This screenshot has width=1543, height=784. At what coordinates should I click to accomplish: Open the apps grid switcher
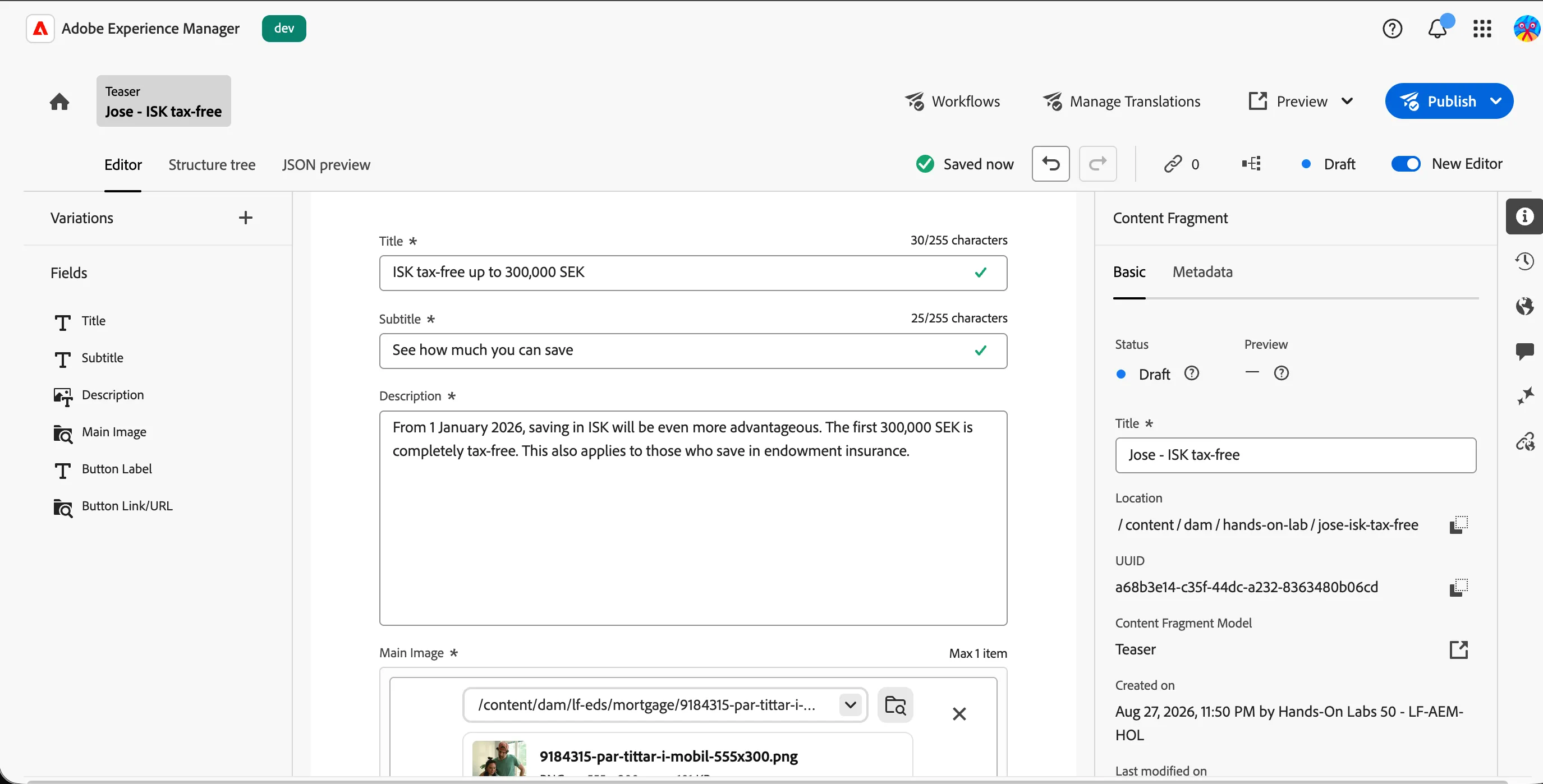1482,29
